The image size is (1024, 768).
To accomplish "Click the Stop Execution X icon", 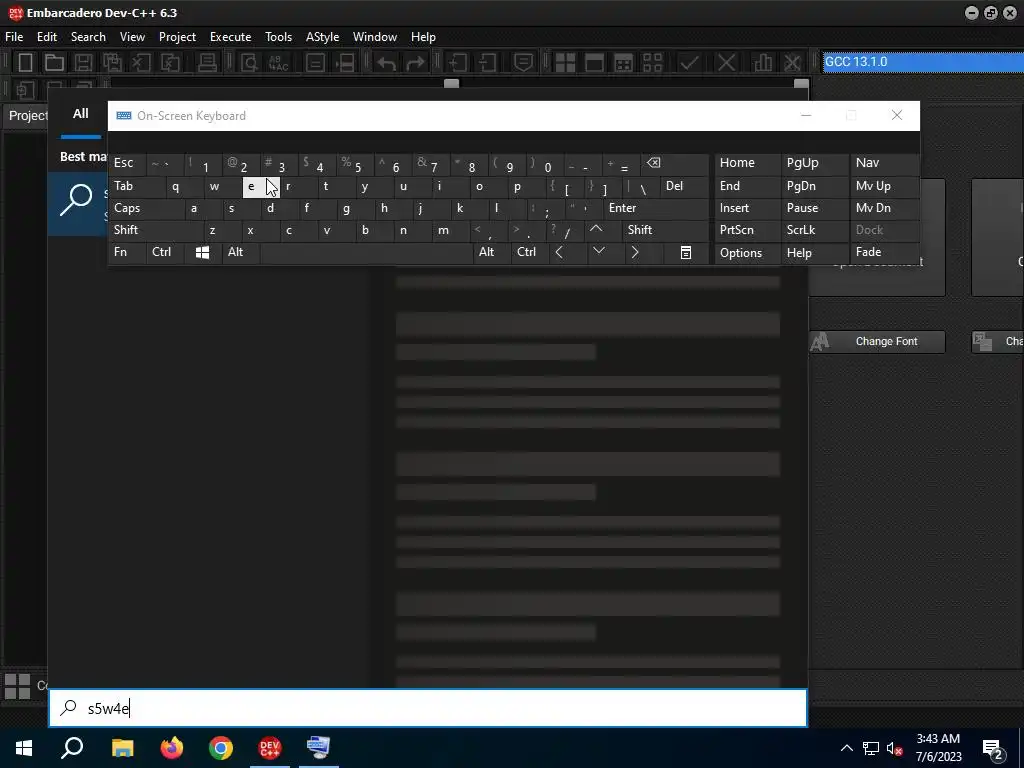I will [x=726, y=63].
